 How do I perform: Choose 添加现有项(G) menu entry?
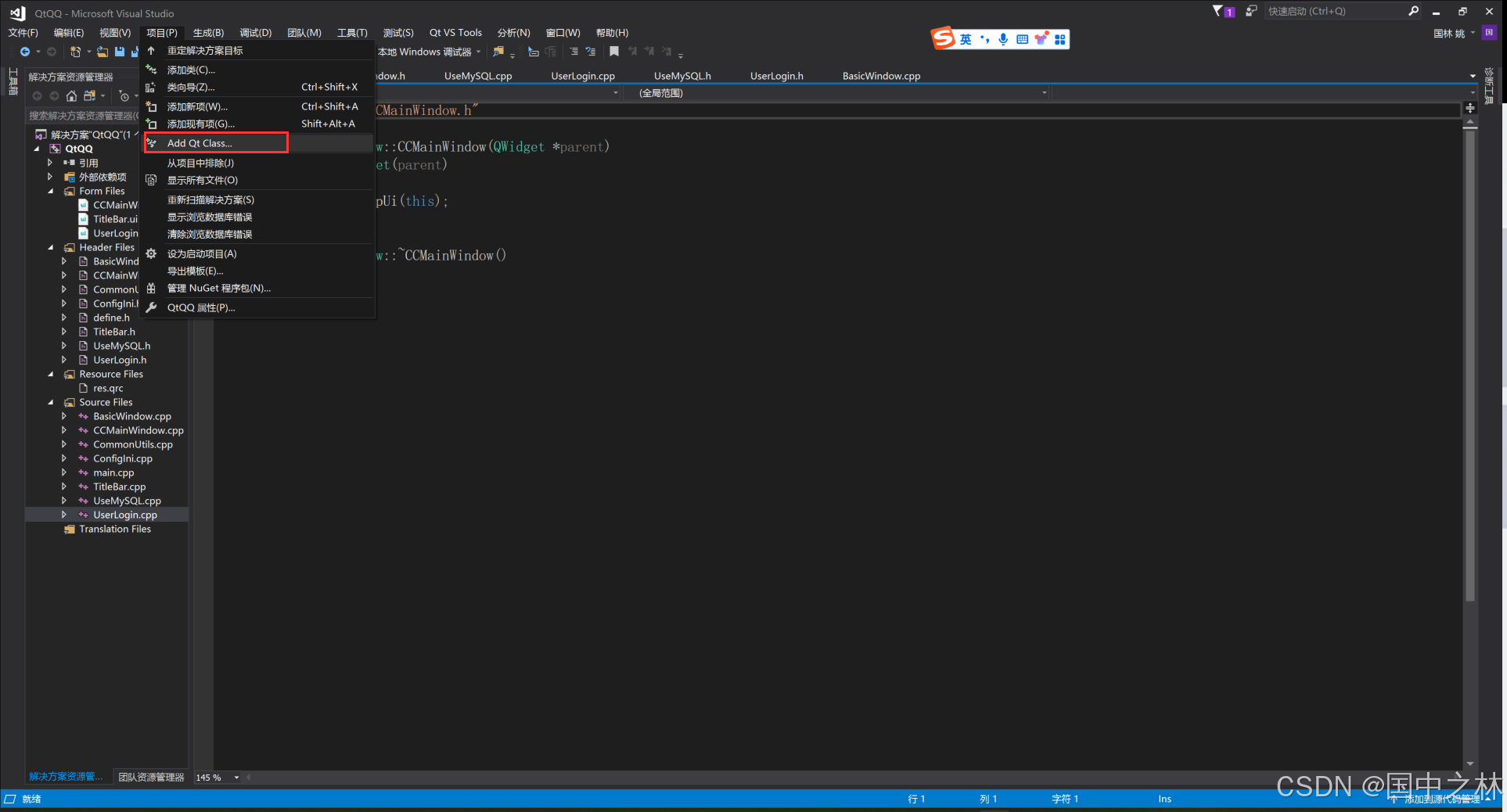pyautogui.click(x=258, y=124)
